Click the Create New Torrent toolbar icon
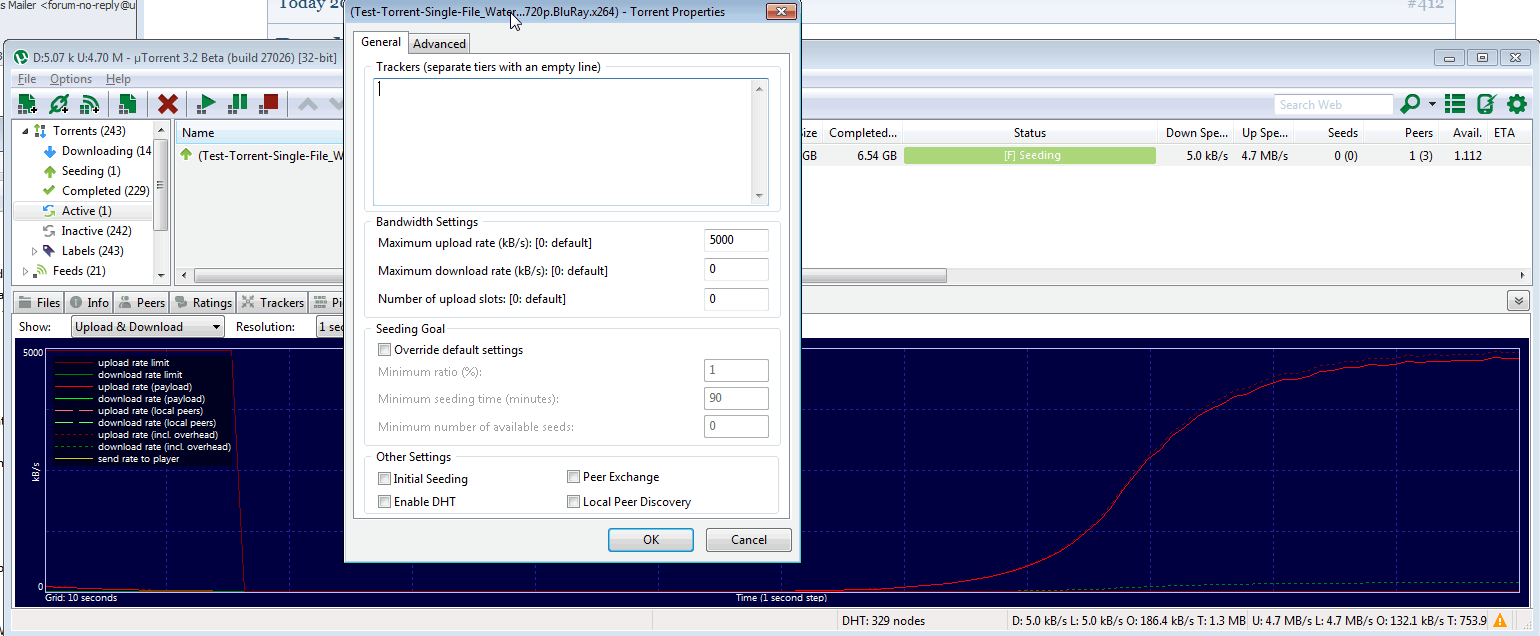The height and width of the screenshot is (636, 1540). pos(127,103)
